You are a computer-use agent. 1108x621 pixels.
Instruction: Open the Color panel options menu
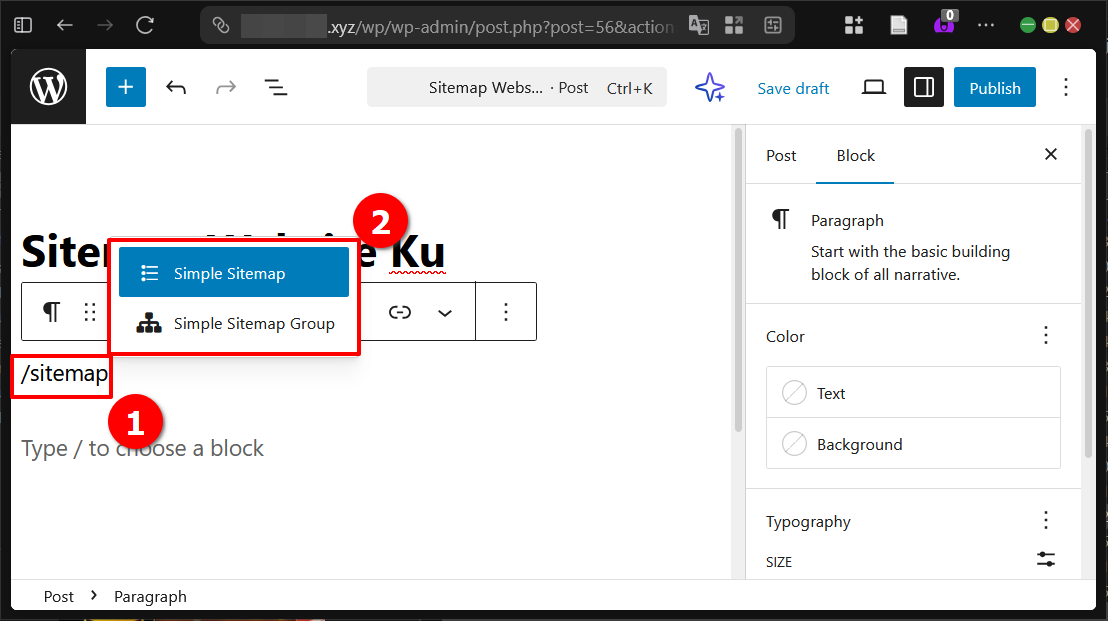coord(1045,335)
